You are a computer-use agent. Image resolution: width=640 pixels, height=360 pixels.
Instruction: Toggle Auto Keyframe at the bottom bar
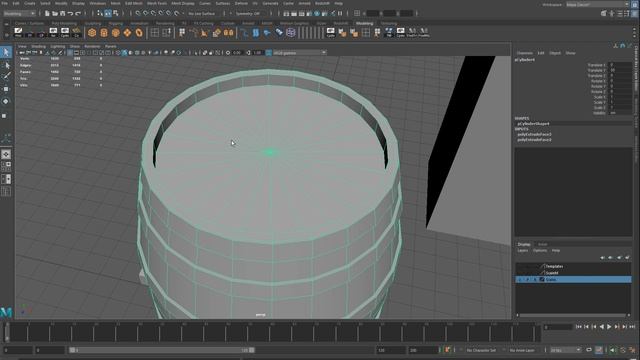pyautogui.click(x=599, y=350)
